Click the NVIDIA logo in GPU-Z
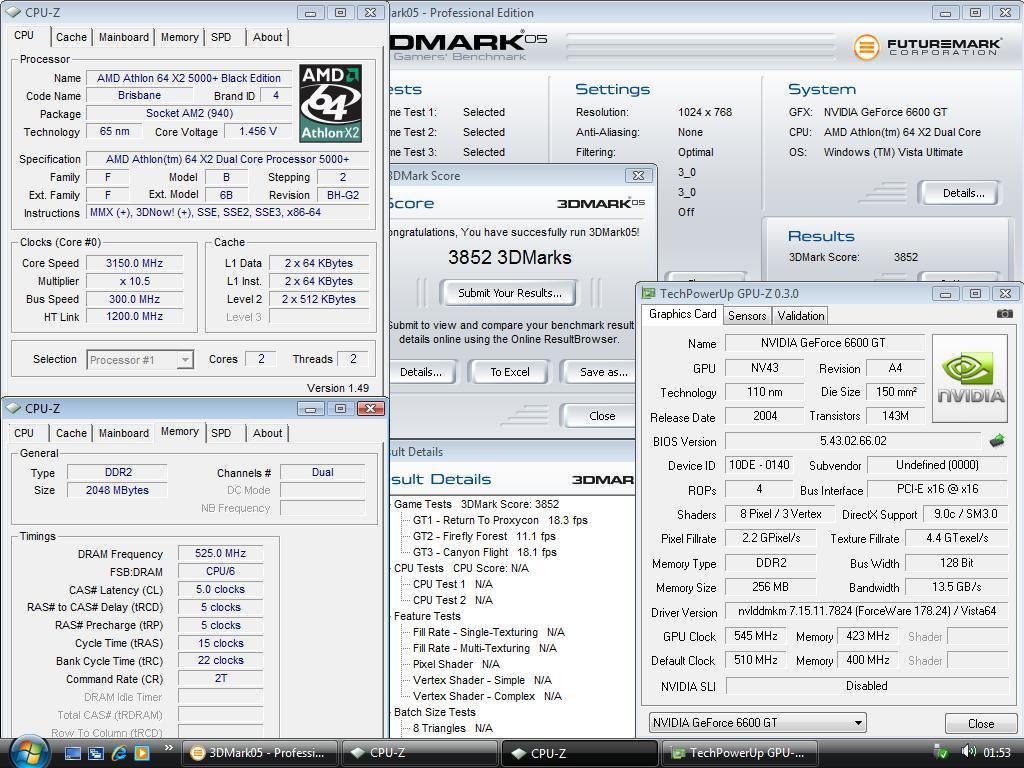The width and height of the screenshot is (1024, 768). (970, 378)
